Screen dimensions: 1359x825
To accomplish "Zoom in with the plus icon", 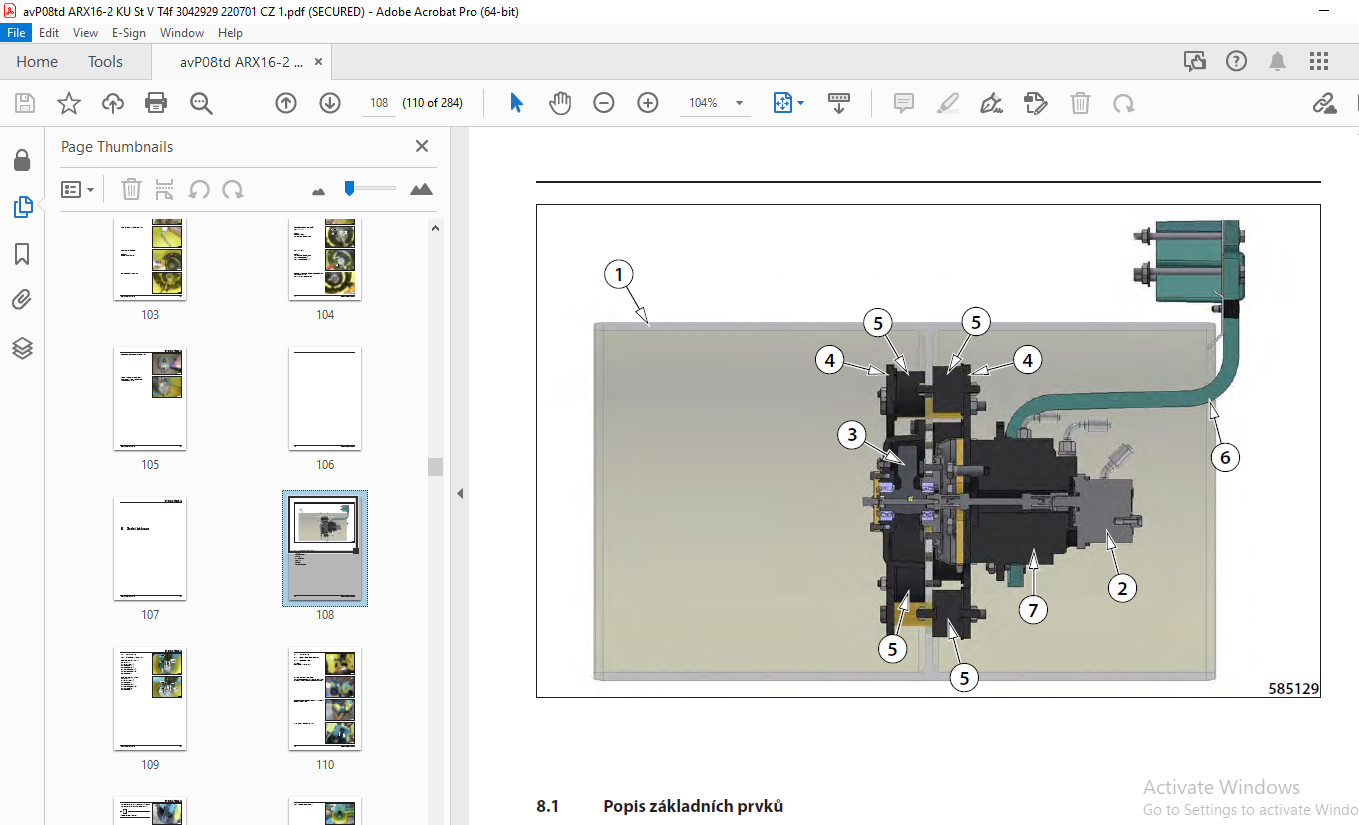I will point(648,103).
